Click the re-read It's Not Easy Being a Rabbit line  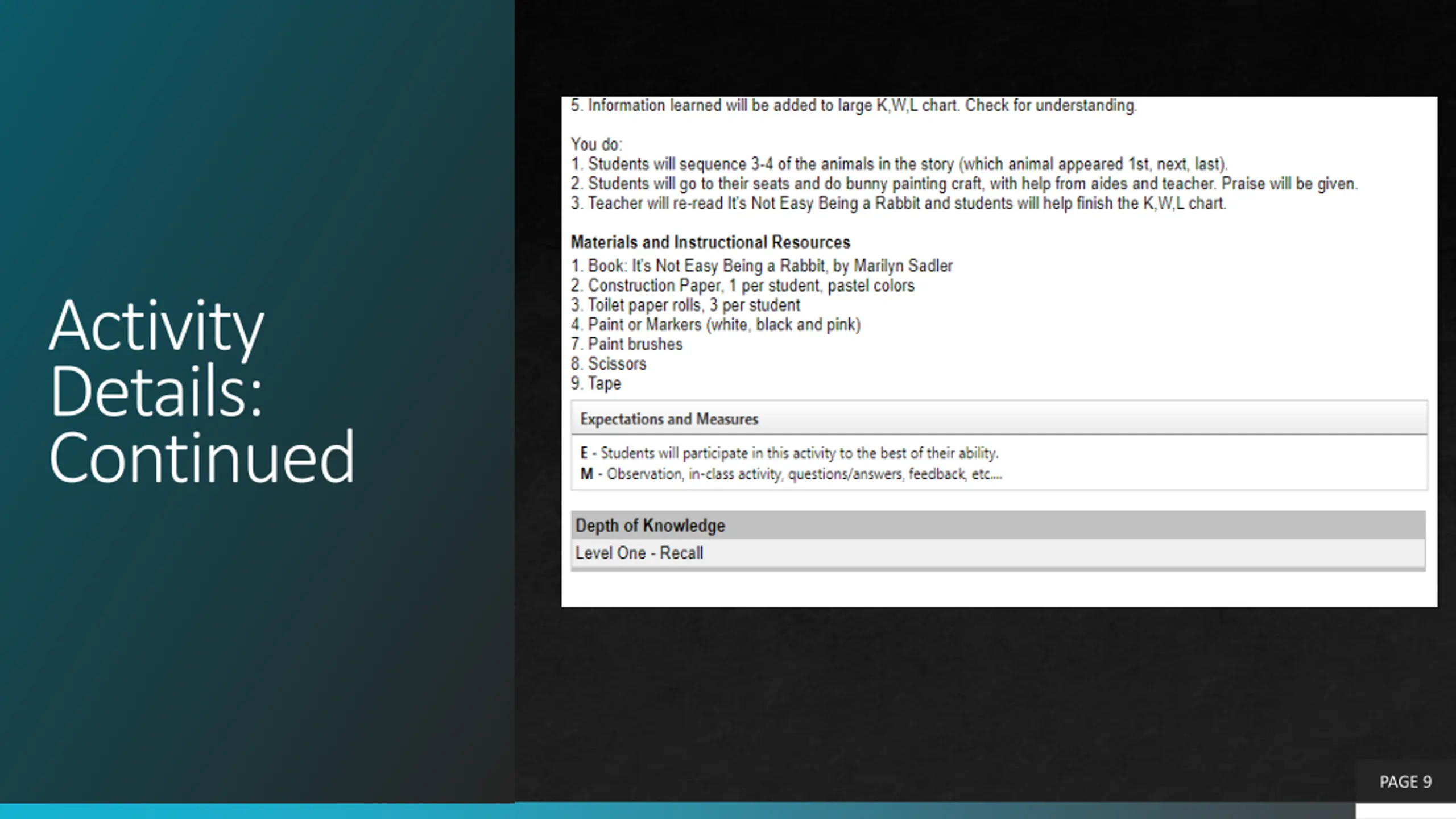(x=898, y=204)
